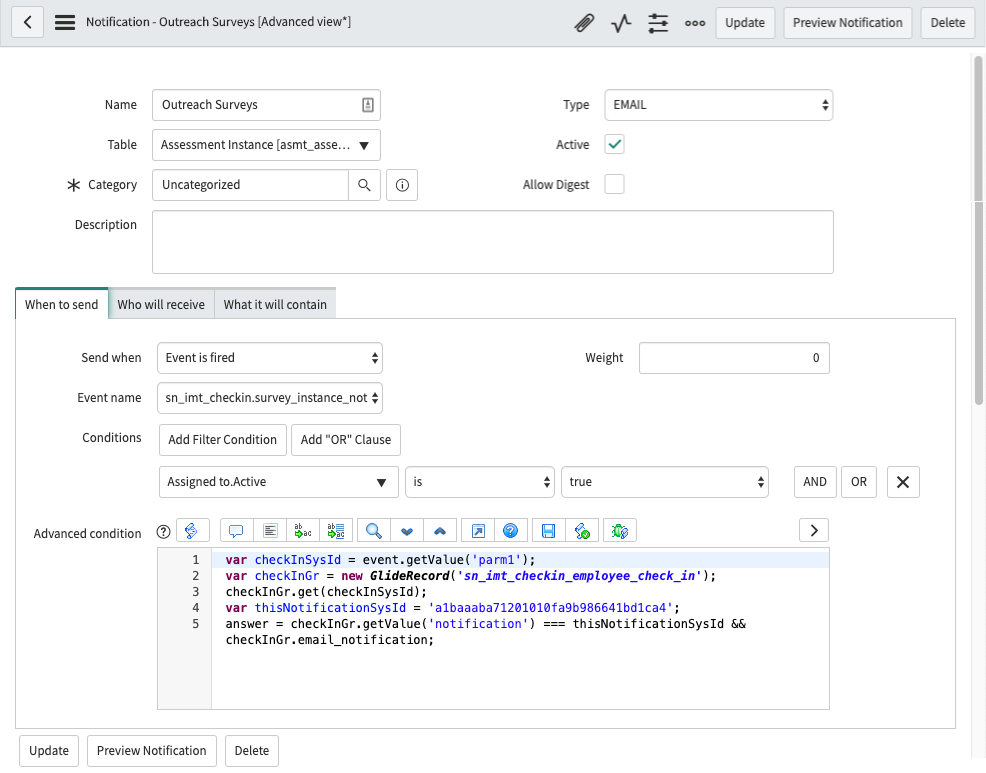The image size is (986, 773).
Task: Find next occurrence down arrow
Action: point(407,531)
